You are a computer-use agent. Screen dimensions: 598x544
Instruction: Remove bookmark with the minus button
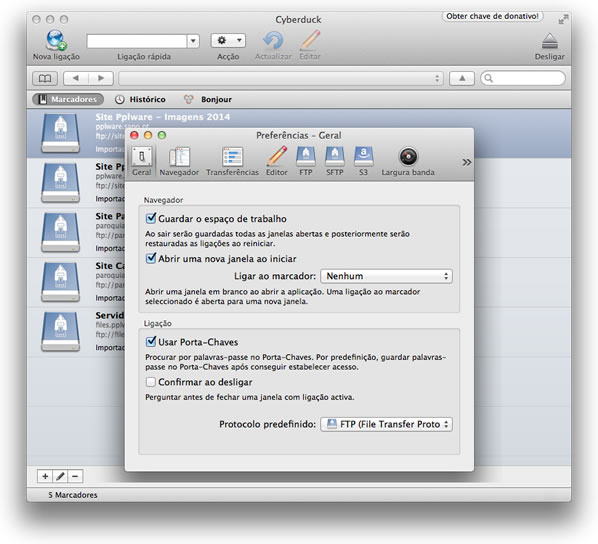75,476
